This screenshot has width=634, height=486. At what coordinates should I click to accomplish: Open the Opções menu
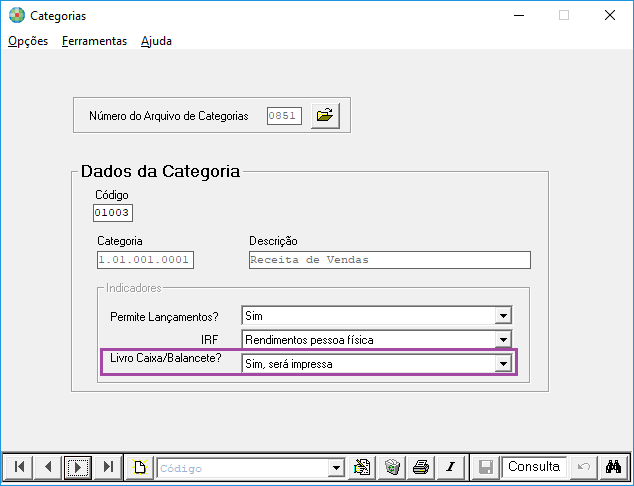pyautogui.click(x=28, y=41)
